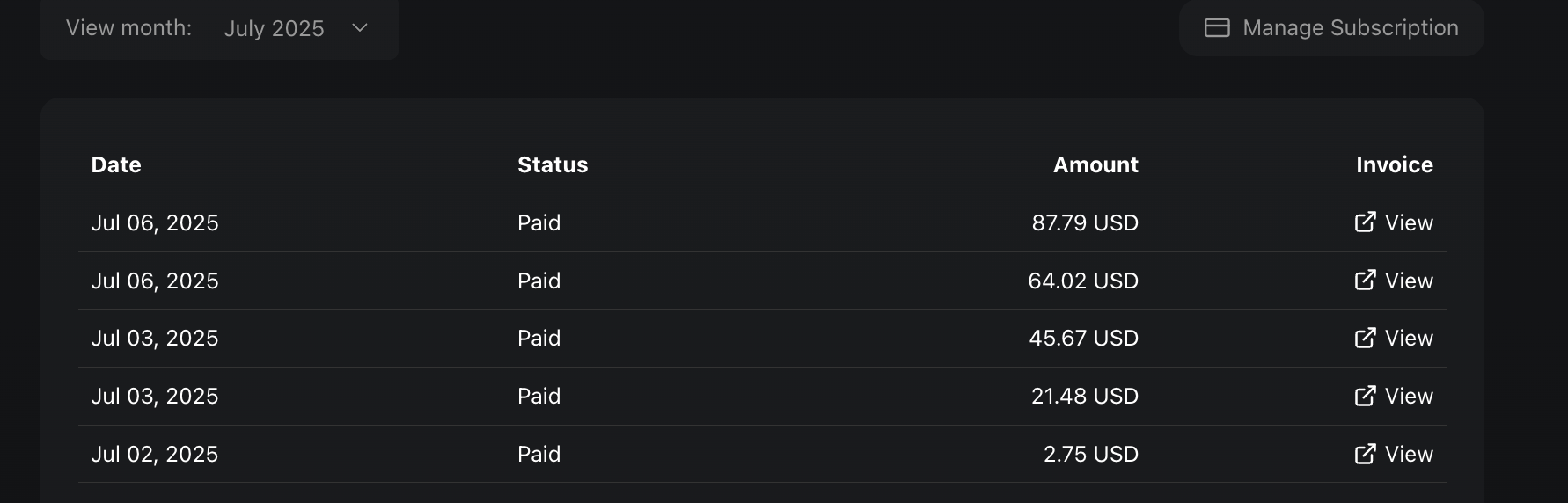Image resolution: width=1568 pixels, height=503 pixels.
Task: Open the July 2025 month selector
Action: [x=296, y=28]
